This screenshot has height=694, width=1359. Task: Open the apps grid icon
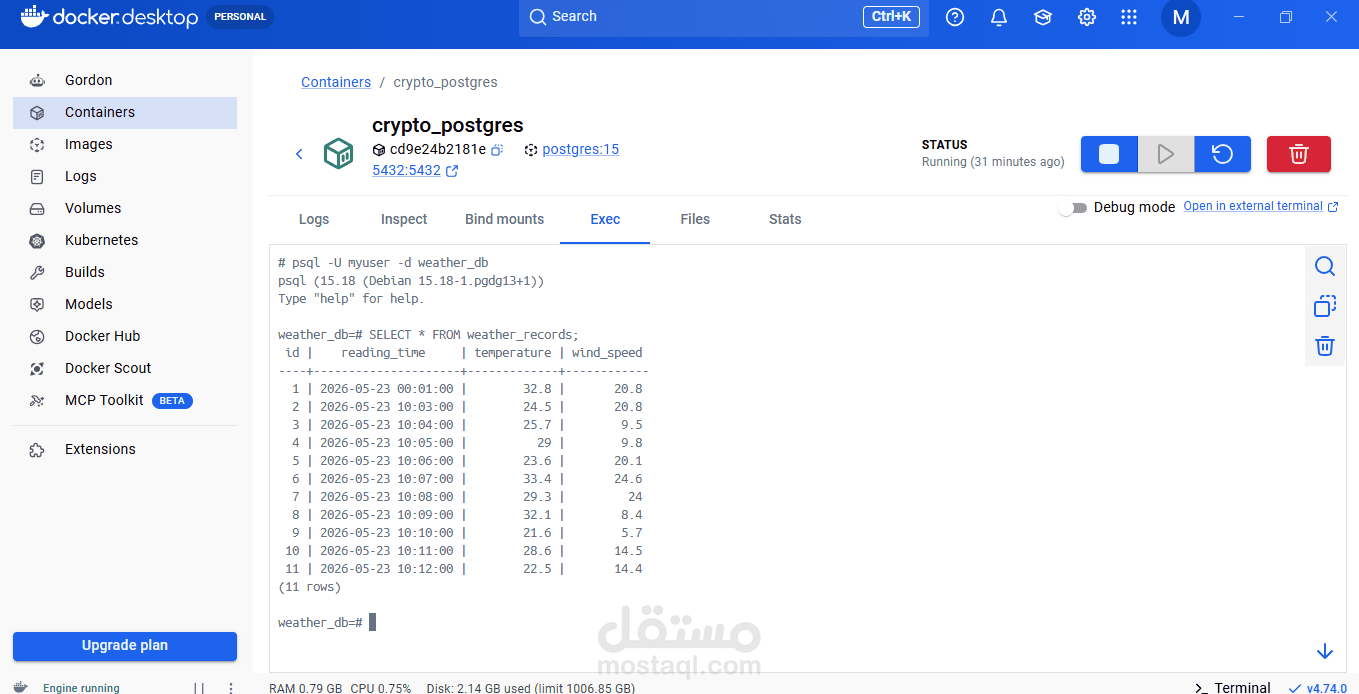(1129, 17)
